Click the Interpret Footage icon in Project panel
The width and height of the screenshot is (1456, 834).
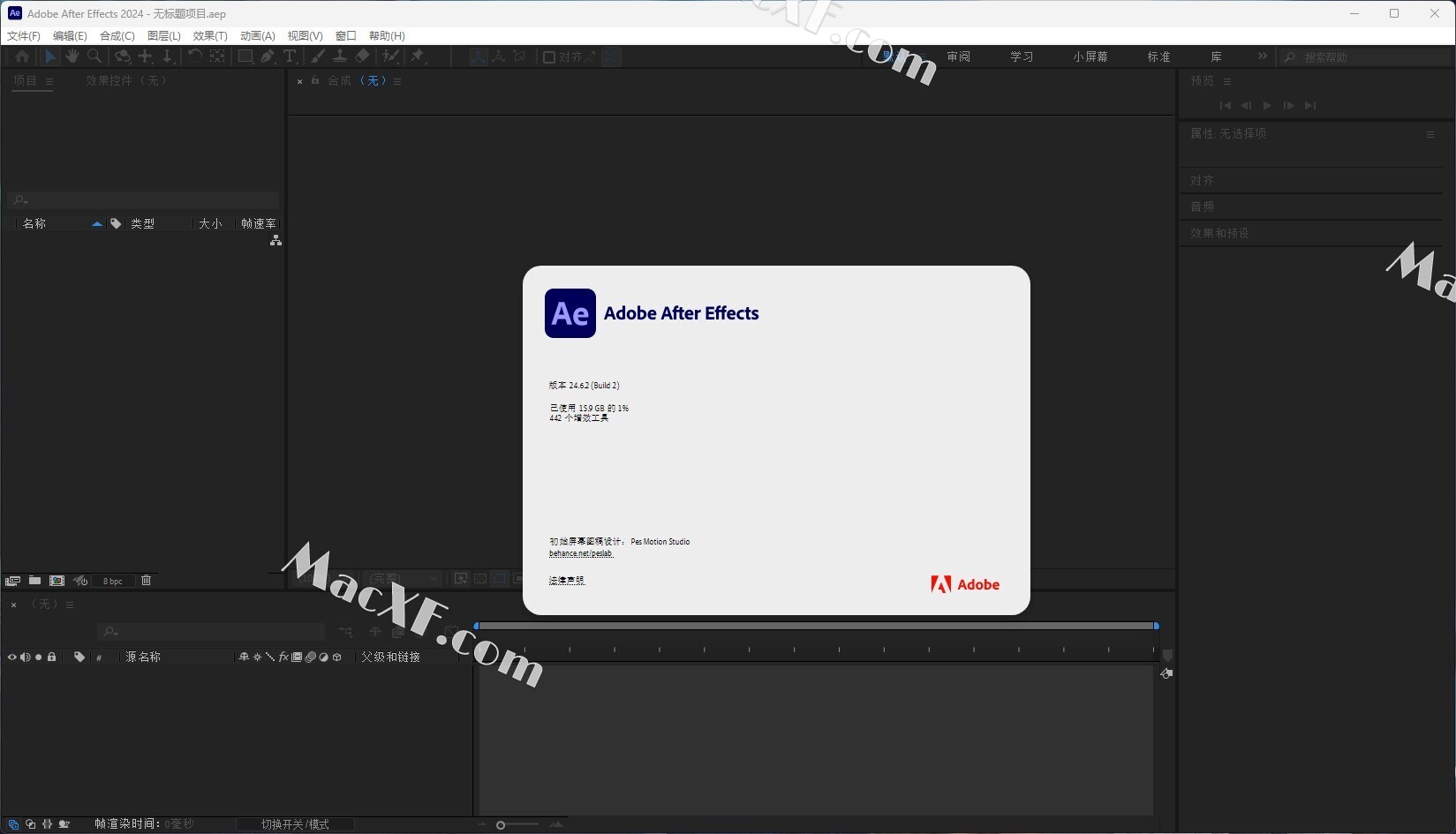(x=13, y=581)
